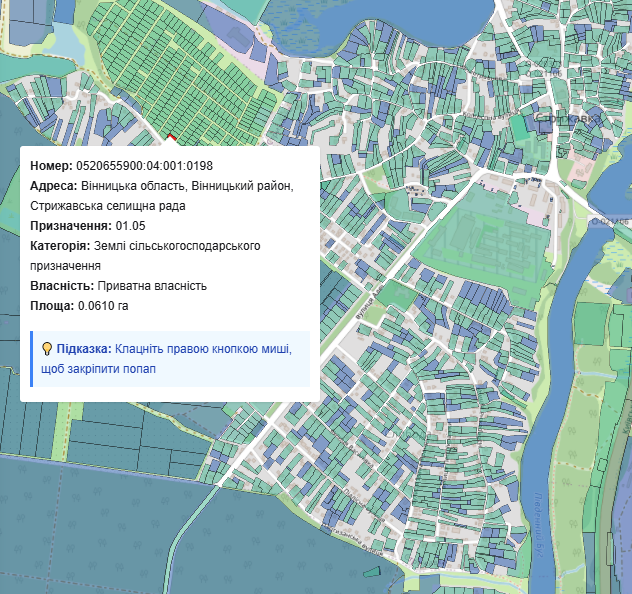The height and width of the screenshot is (594, 632).
Task: Click the Стрижавка settlement label on map
Action: point(568,117)
